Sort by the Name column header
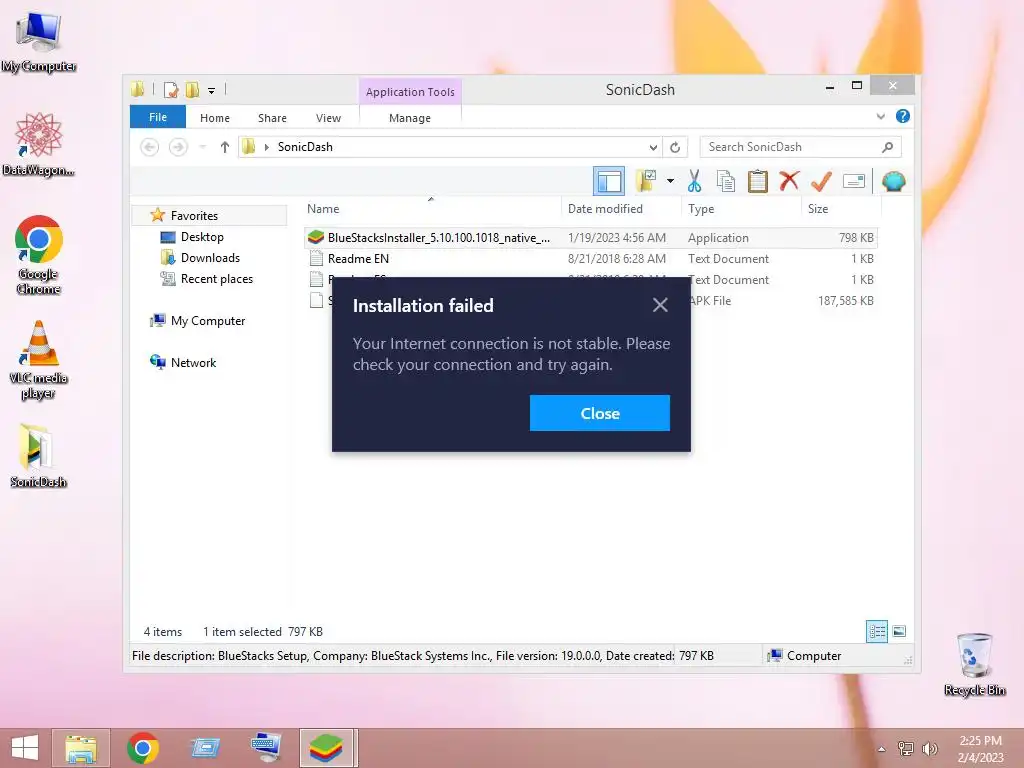The width and height of the screenshot is (1024, 768). pos(431,208)
